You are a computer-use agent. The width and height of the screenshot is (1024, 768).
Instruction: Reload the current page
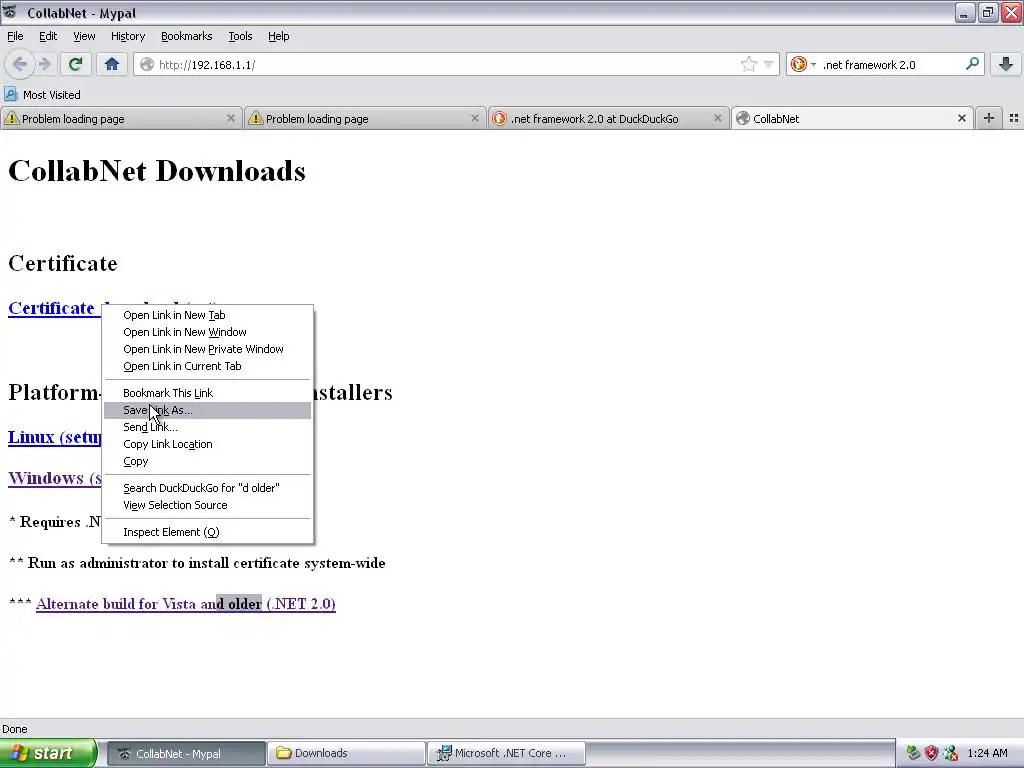(x=75, y=64)
